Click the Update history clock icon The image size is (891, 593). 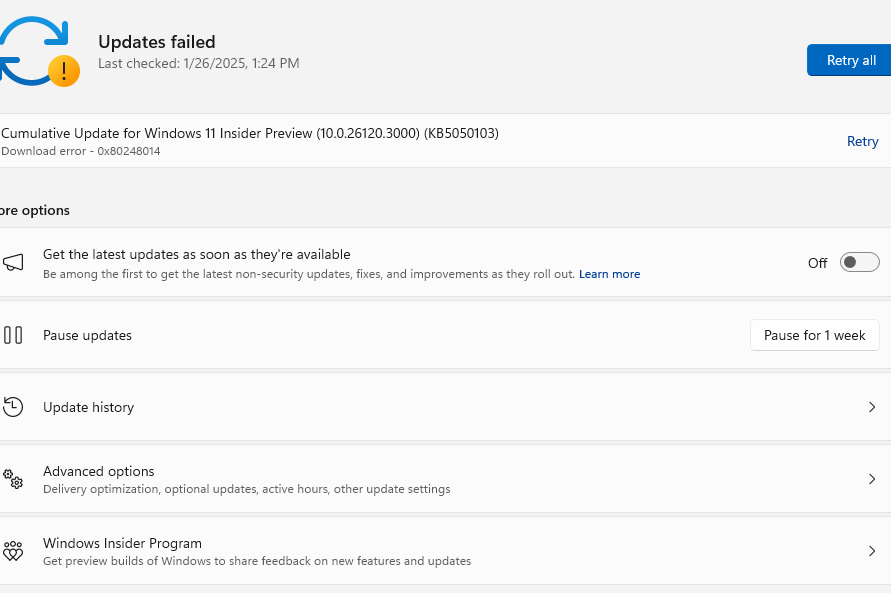tap(13, 407)
